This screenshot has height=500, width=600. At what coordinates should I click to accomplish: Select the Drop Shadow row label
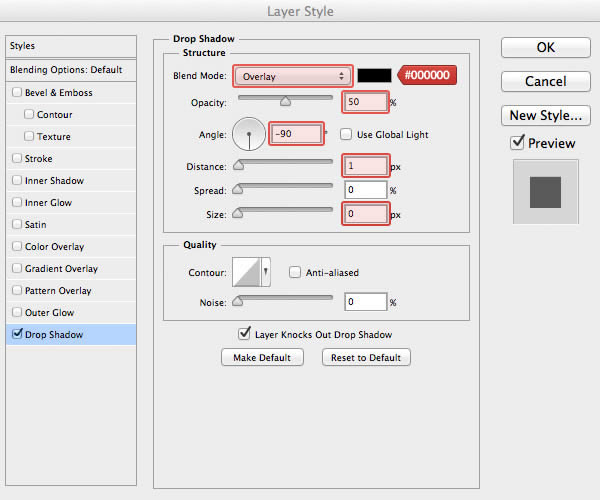coord(54,334)
